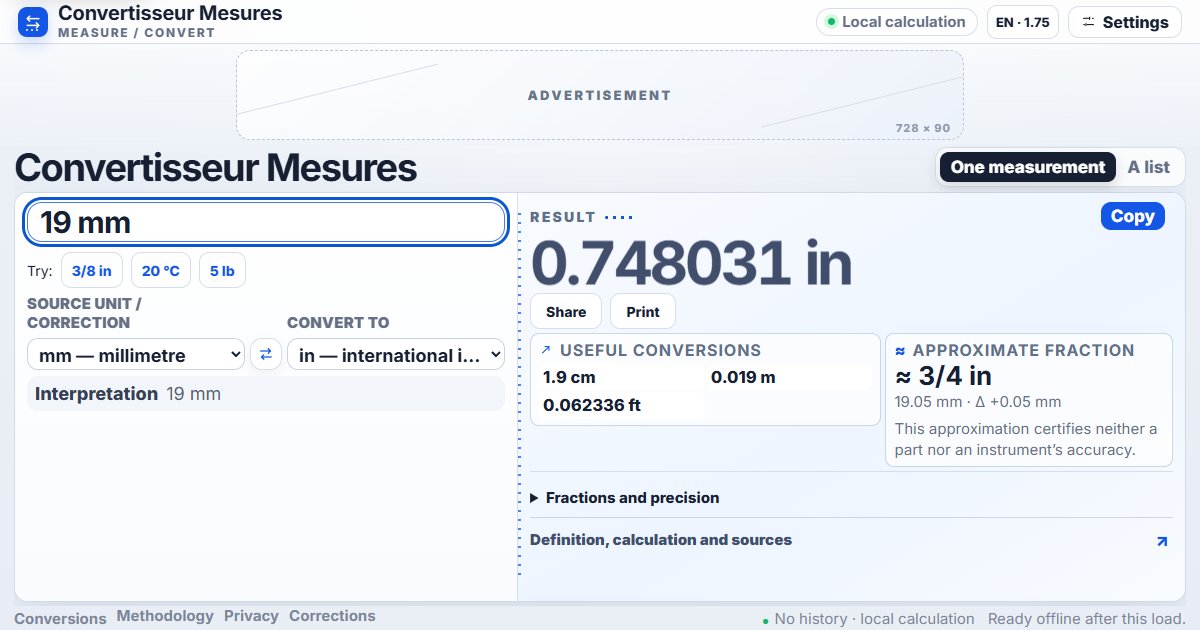Share the conversion result
The width and height of the screenshot is (1200, 630).
pos(566,312)
